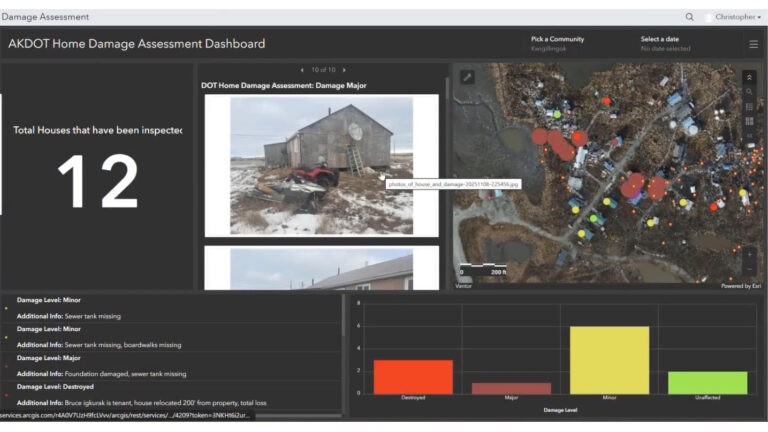Image resolution: width=768 pixels, height=432 pixels.
Task: Open the Select a date selector
Action: click(x=665, y=44)
